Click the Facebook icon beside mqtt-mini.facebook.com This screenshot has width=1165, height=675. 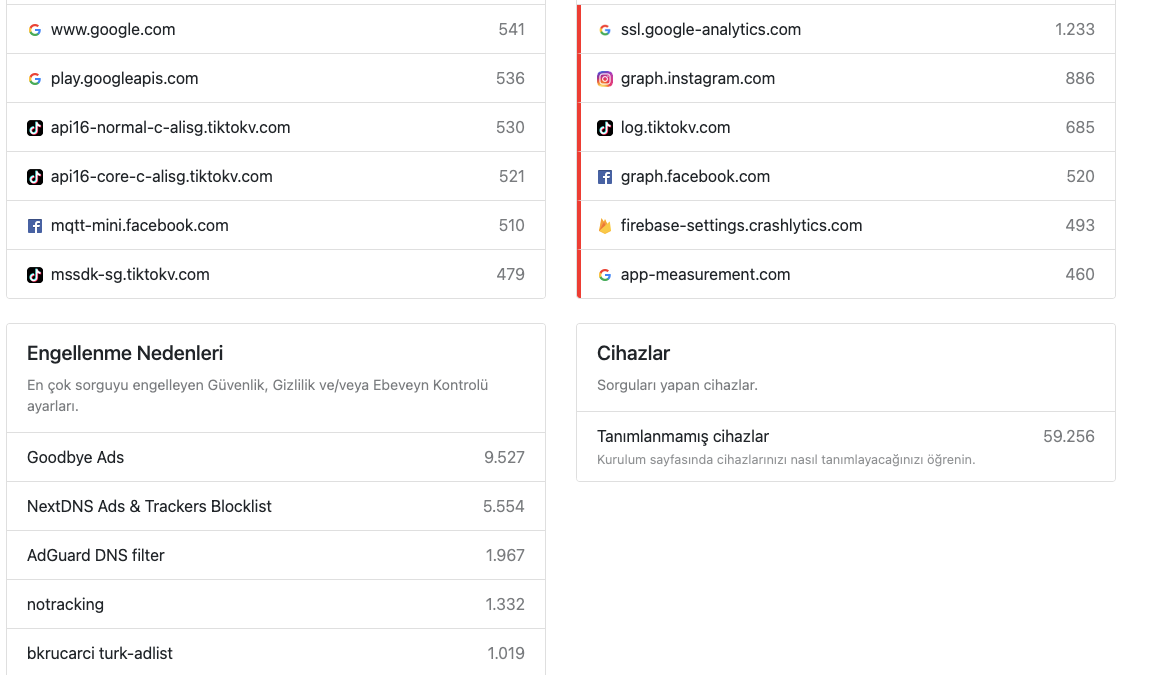pyautogui.click(x=35, y=226)
